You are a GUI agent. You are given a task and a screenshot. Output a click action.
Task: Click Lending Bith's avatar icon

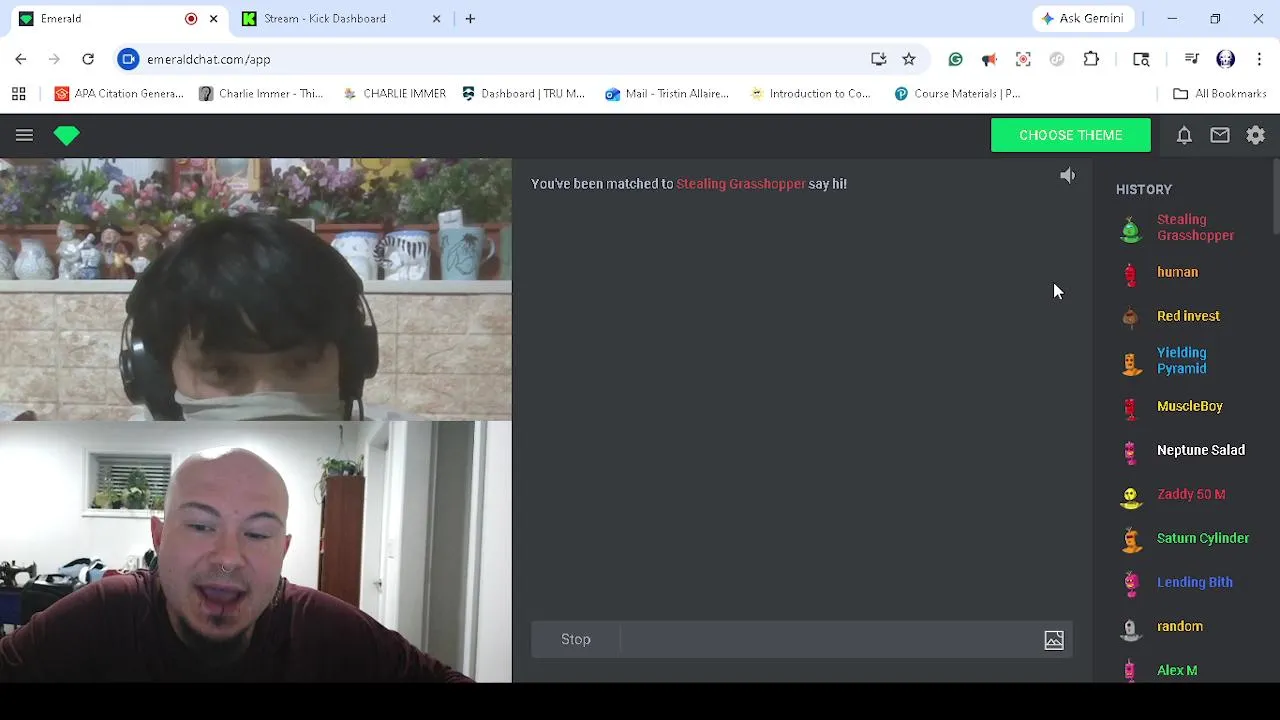click(x=1131, y=584)
